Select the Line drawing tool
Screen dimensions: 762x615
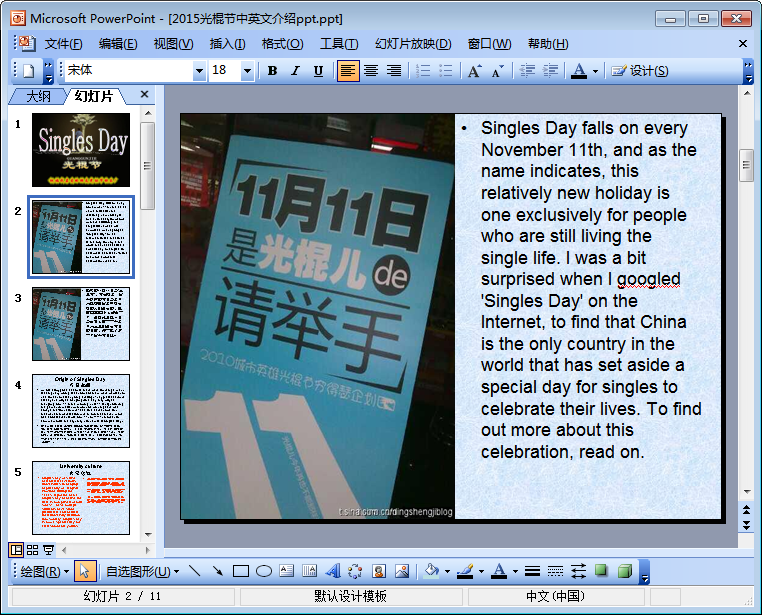194,571
